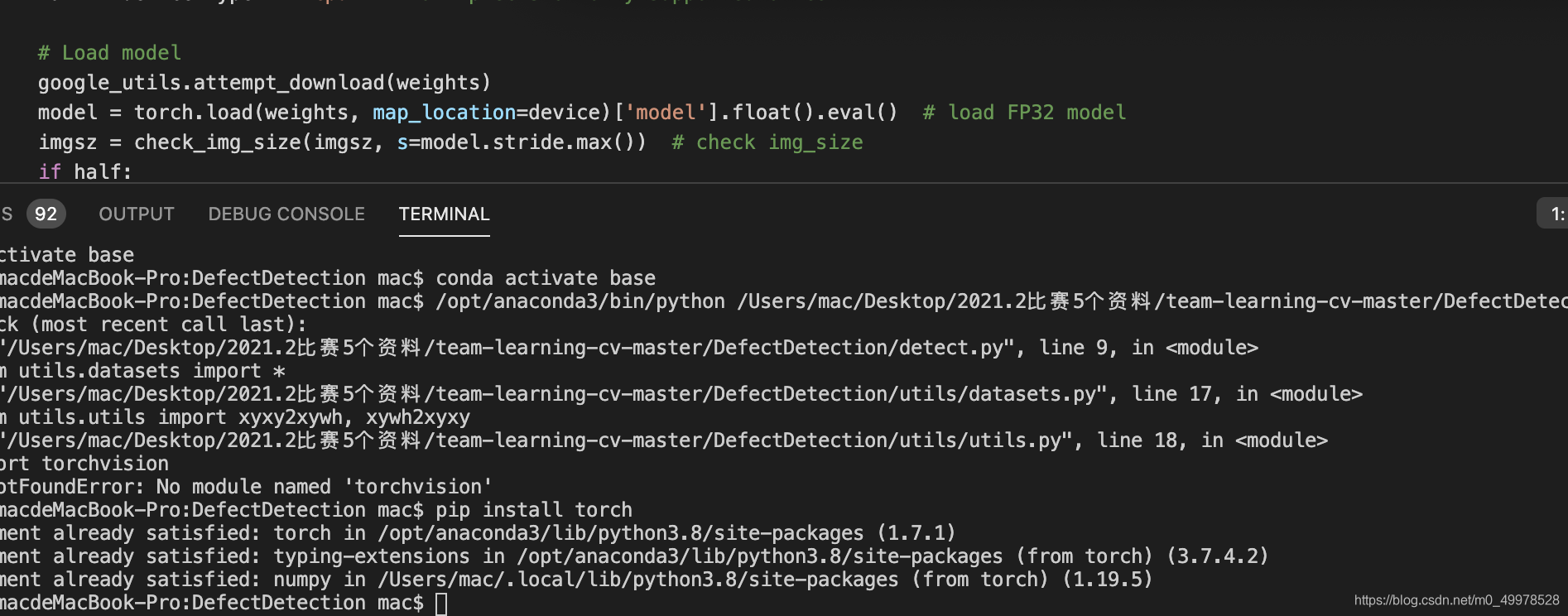Click the 'model' string literal in code
Viewport: 1568px width, 616px height.
(x=666, y=113)
